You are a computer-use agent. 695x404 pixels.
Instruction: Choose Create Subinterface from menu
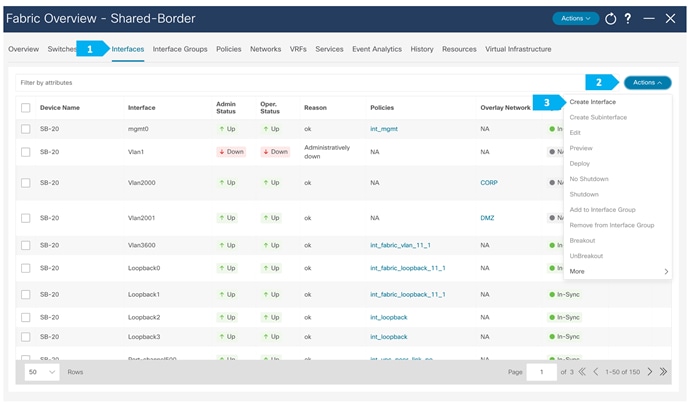click(x=598, y=118)
